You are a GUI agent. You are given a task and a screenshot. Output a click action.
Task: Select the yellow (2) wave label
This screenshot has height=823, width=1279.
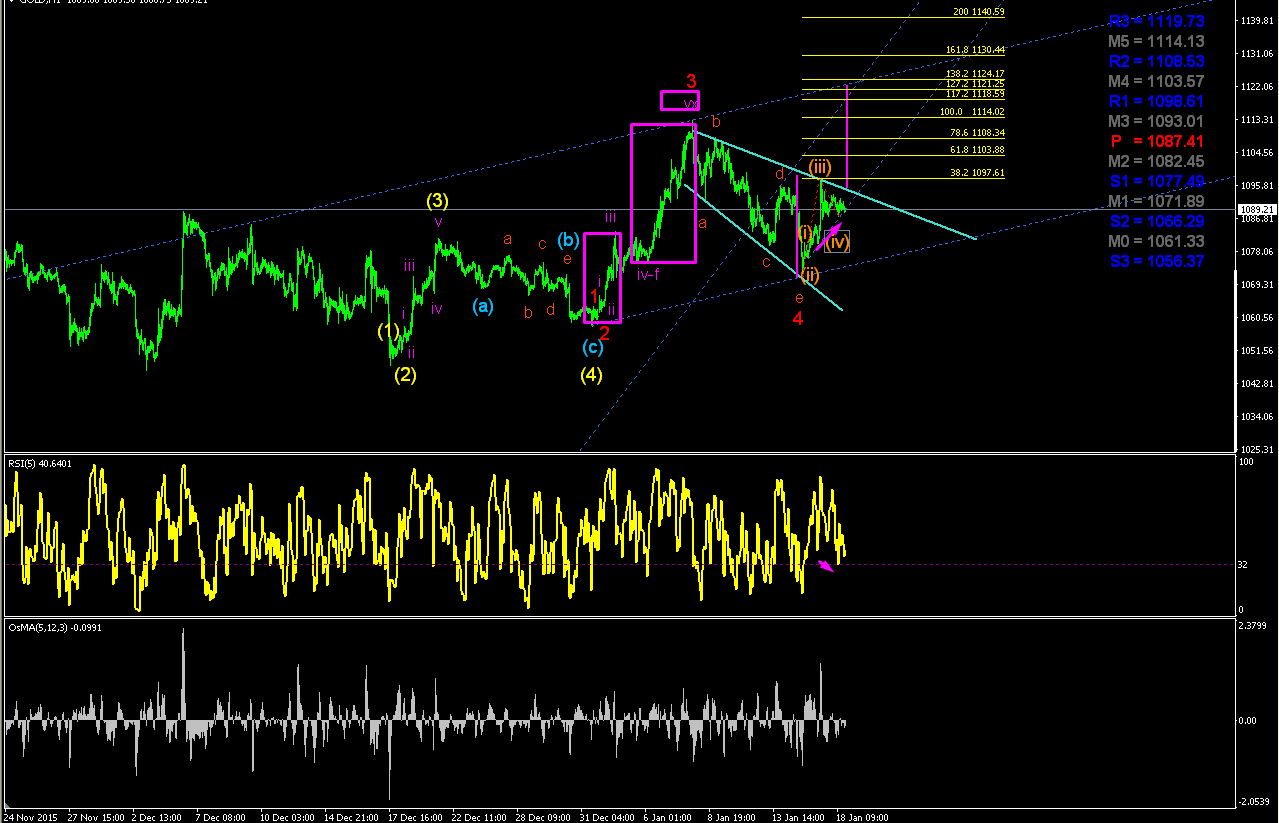coord(405,375)
